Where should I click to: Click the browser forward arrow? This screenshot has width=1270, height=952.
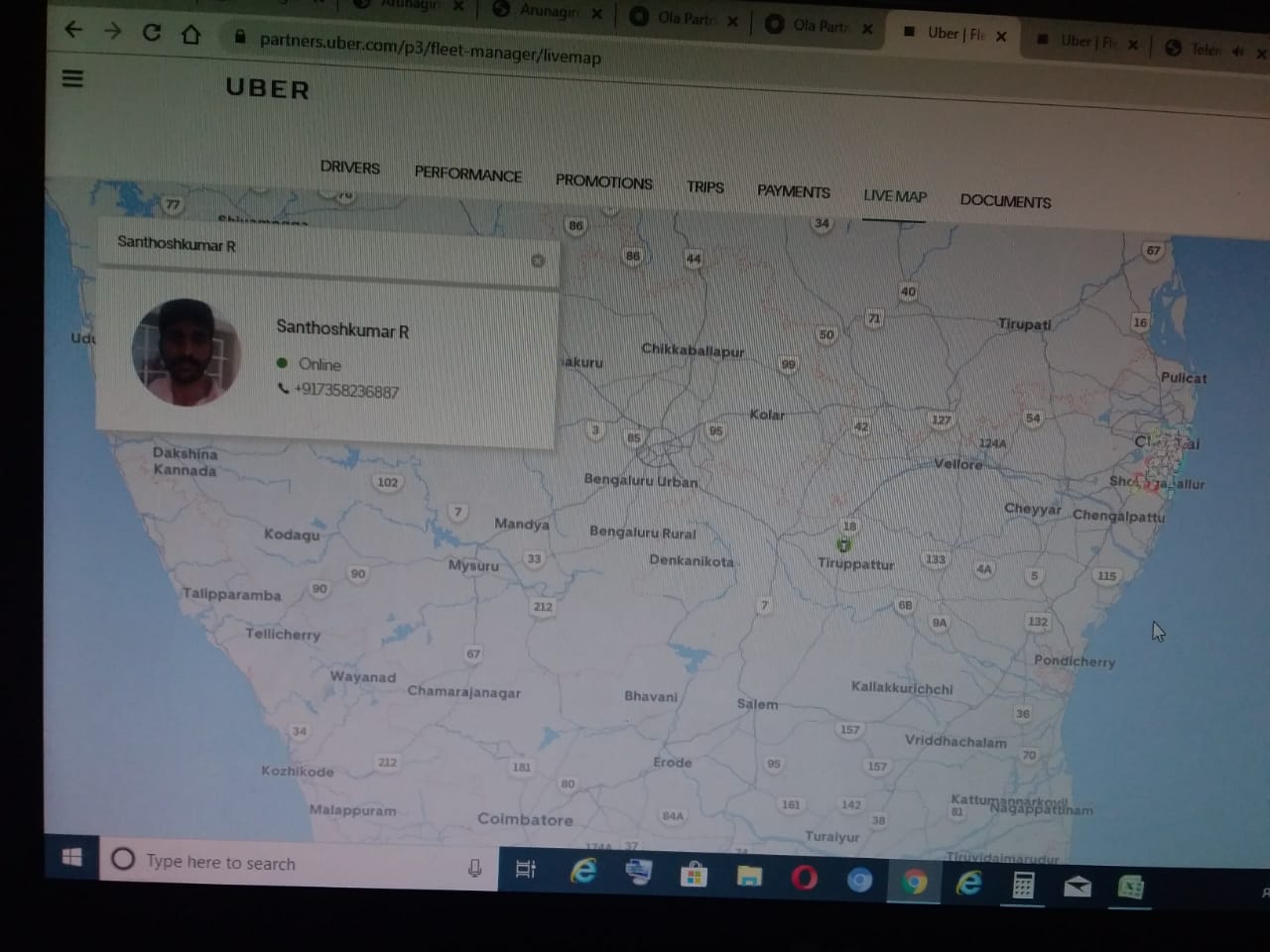112,31
